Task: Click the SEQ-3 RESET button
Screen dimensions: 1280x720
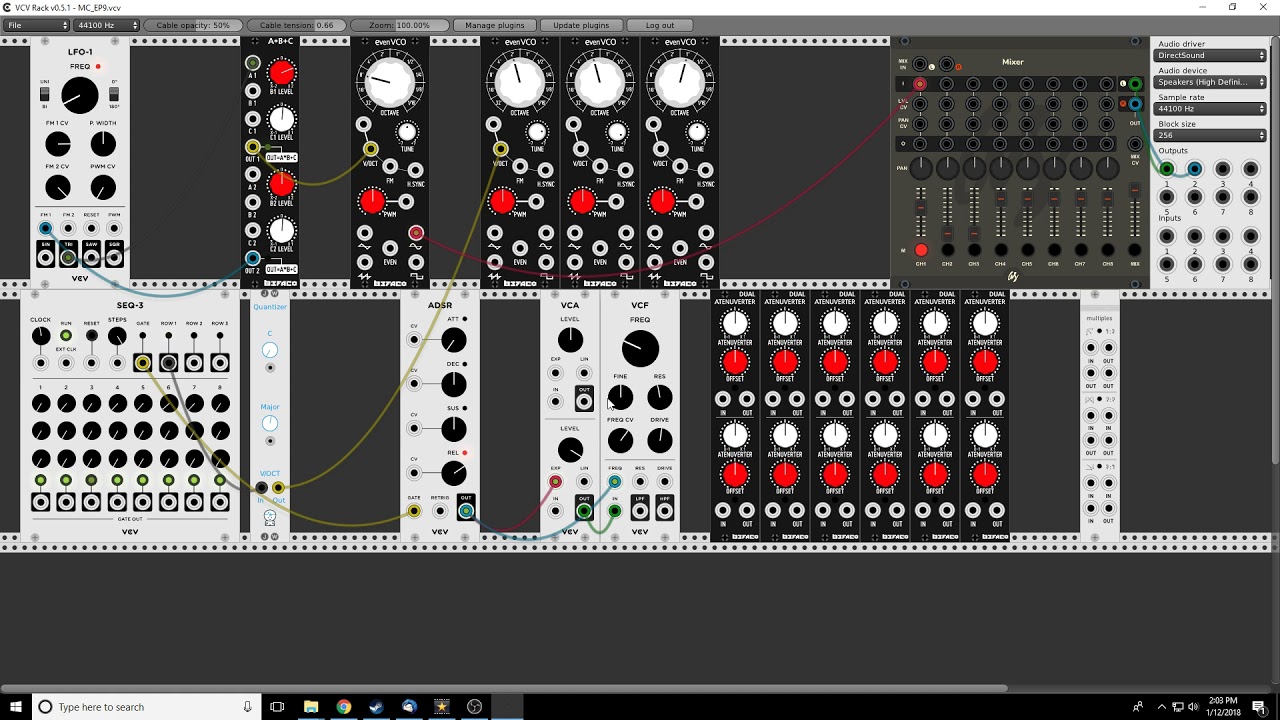Action: [x=91, y=336]
